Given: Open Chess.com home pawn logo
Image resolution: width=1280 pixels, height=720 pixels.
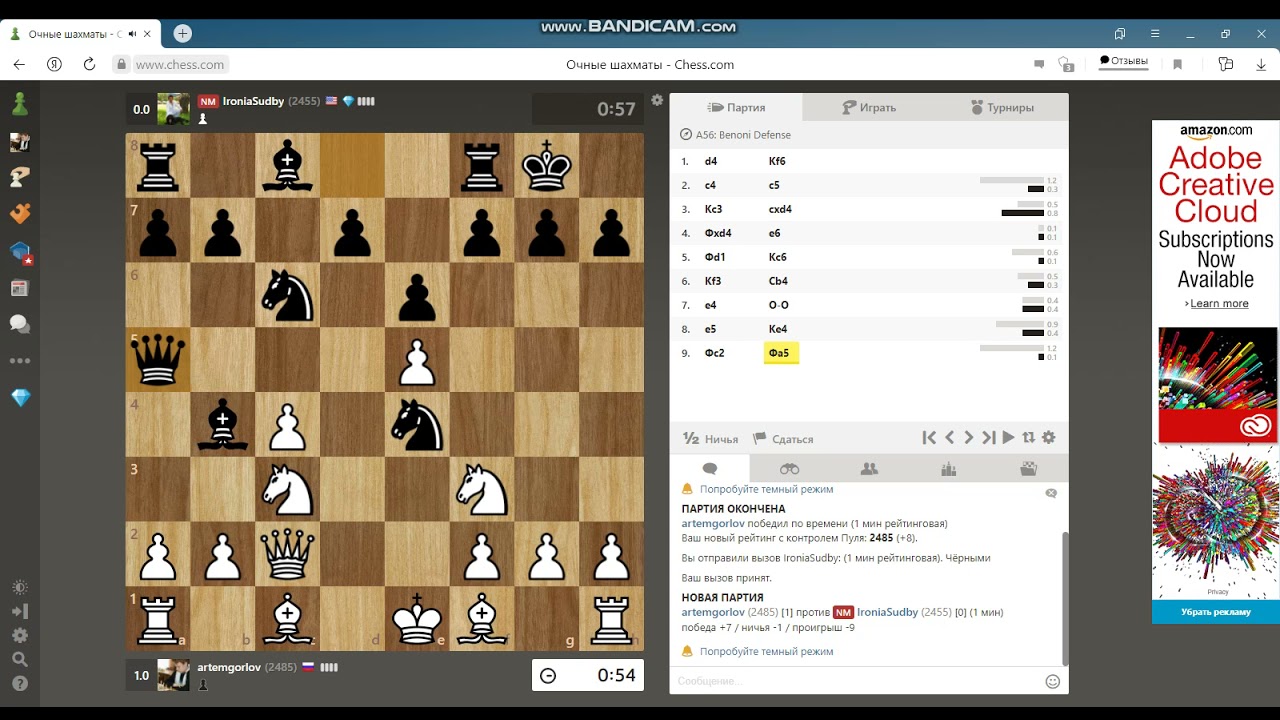Looking at the screenshot, I should tap(20, 104).
